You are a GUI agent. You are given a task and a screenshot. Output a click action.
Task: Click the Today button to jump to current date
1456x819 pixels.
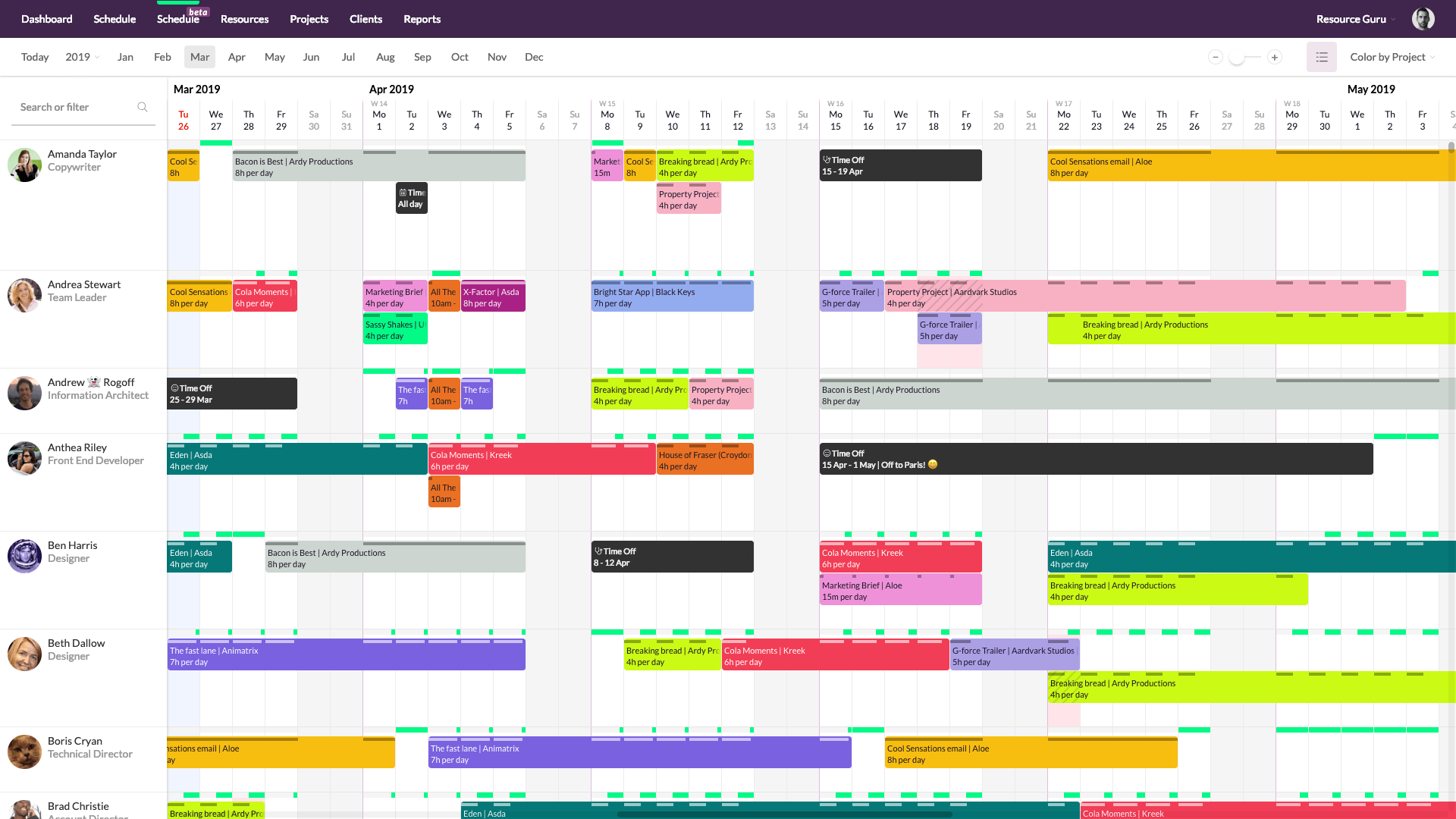(34, 57)
